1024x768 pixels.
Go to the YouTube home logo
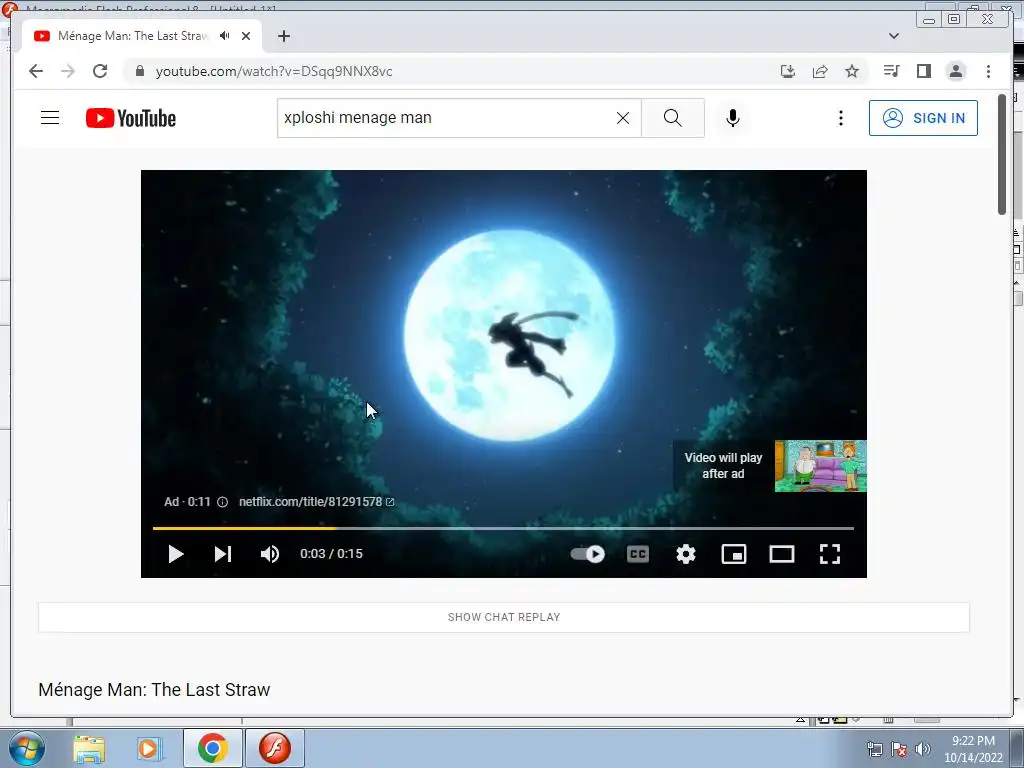click(x=131, y=118)
